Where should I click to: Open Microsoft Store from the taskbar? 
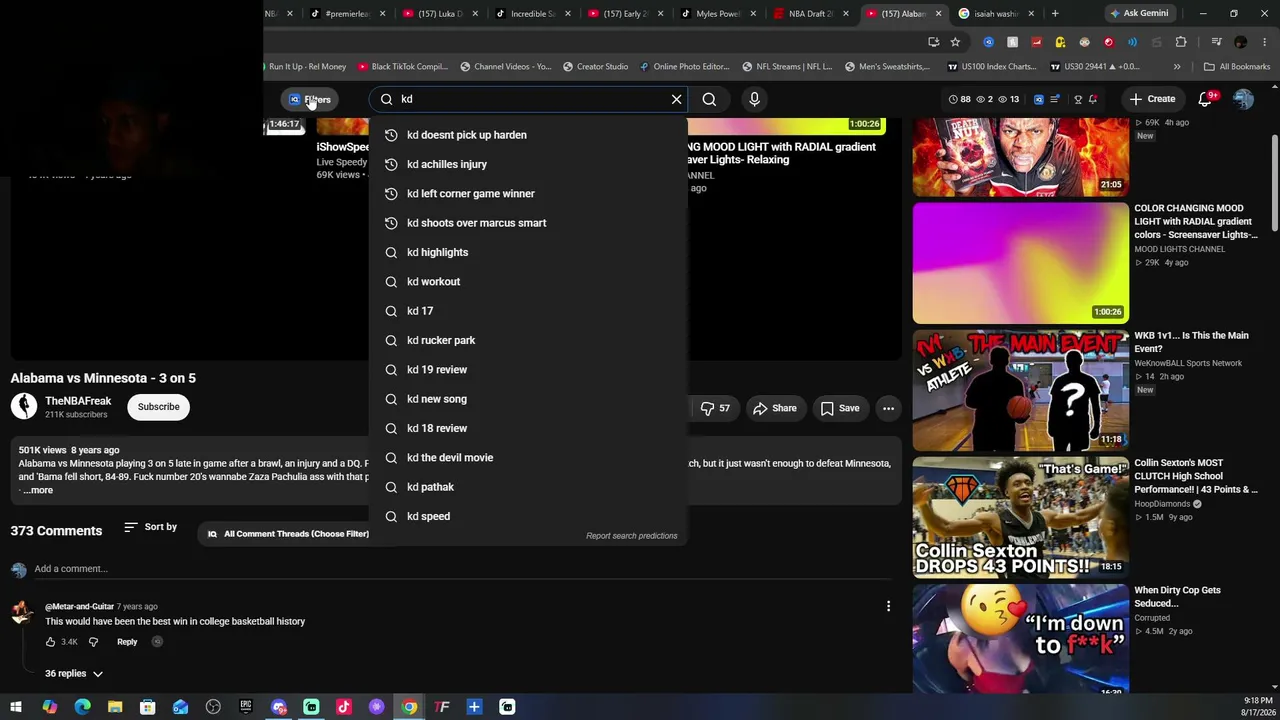tap(147, 707)
